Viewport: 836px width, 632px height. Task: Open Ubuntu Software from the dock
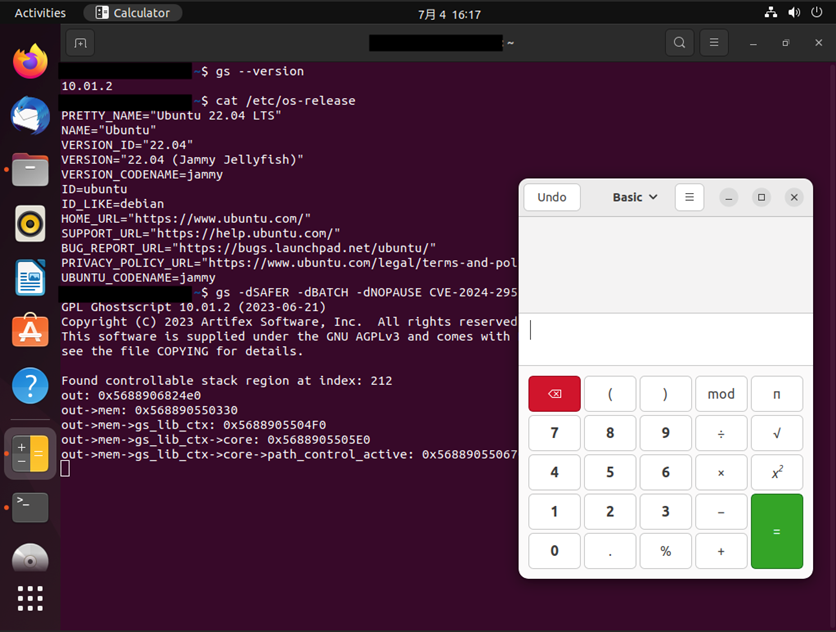[30, 331]
